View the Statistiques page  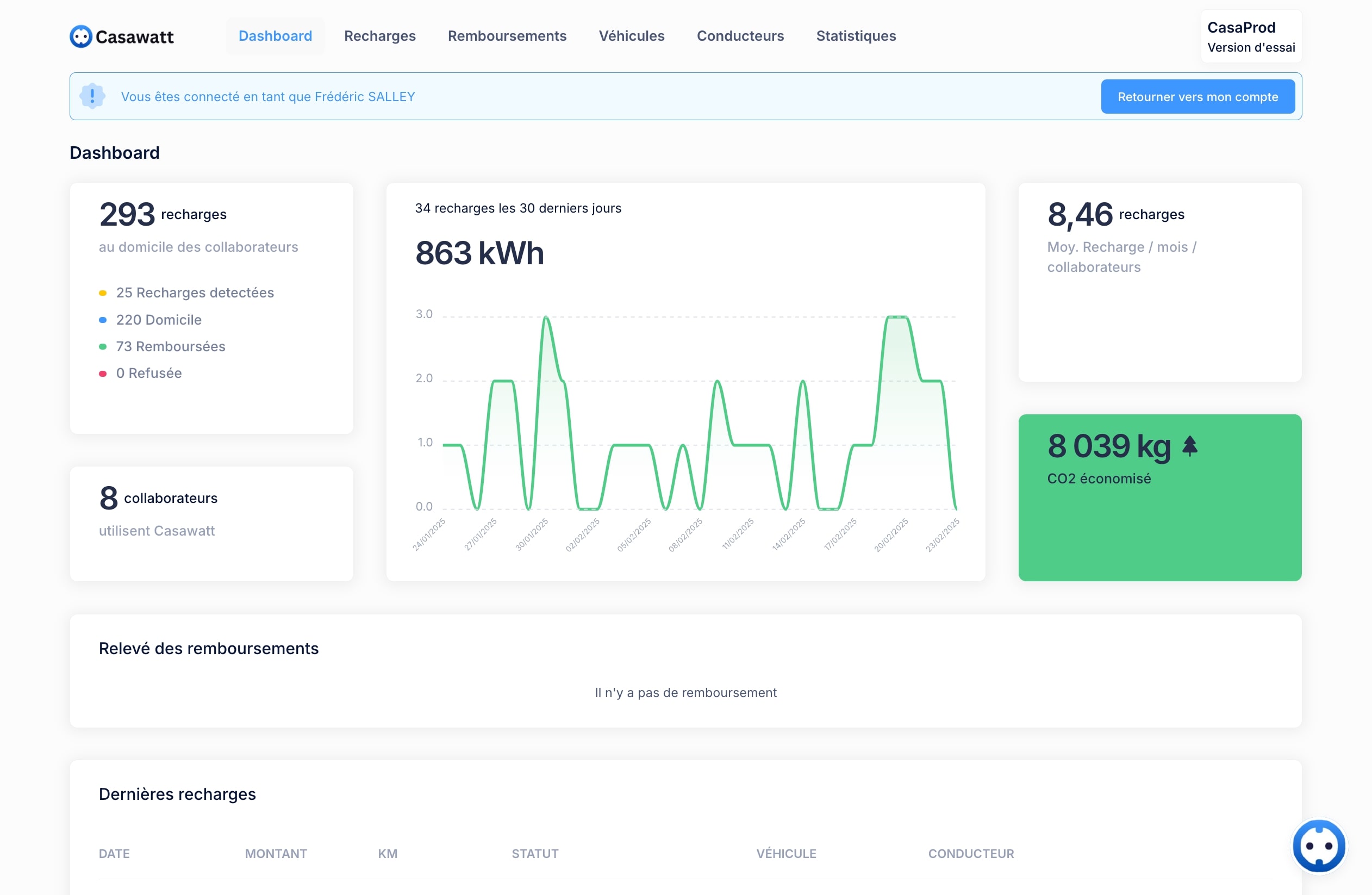point(856,36)
